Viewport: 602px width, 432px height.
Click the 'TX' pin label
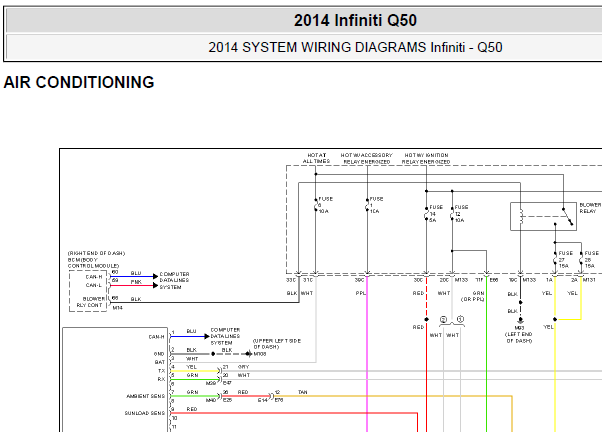coord(162,371)
